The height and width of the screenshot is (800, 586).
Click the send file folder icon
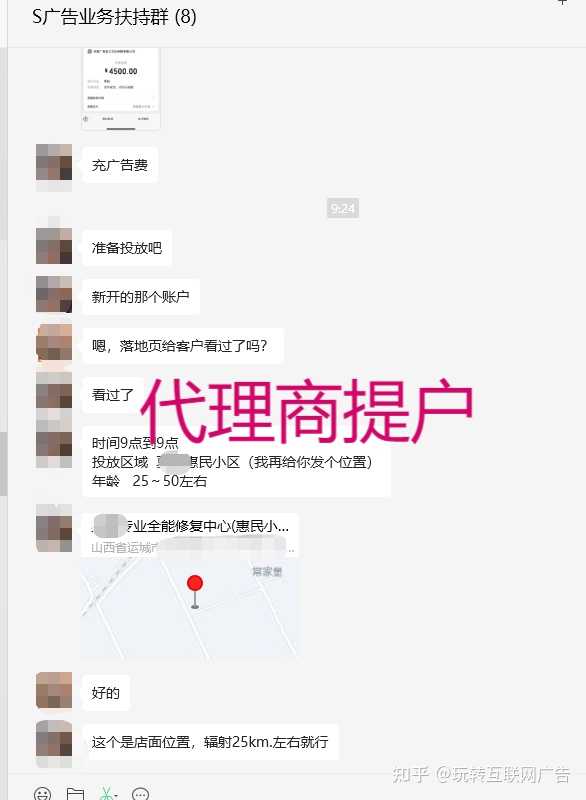(75, 794)
